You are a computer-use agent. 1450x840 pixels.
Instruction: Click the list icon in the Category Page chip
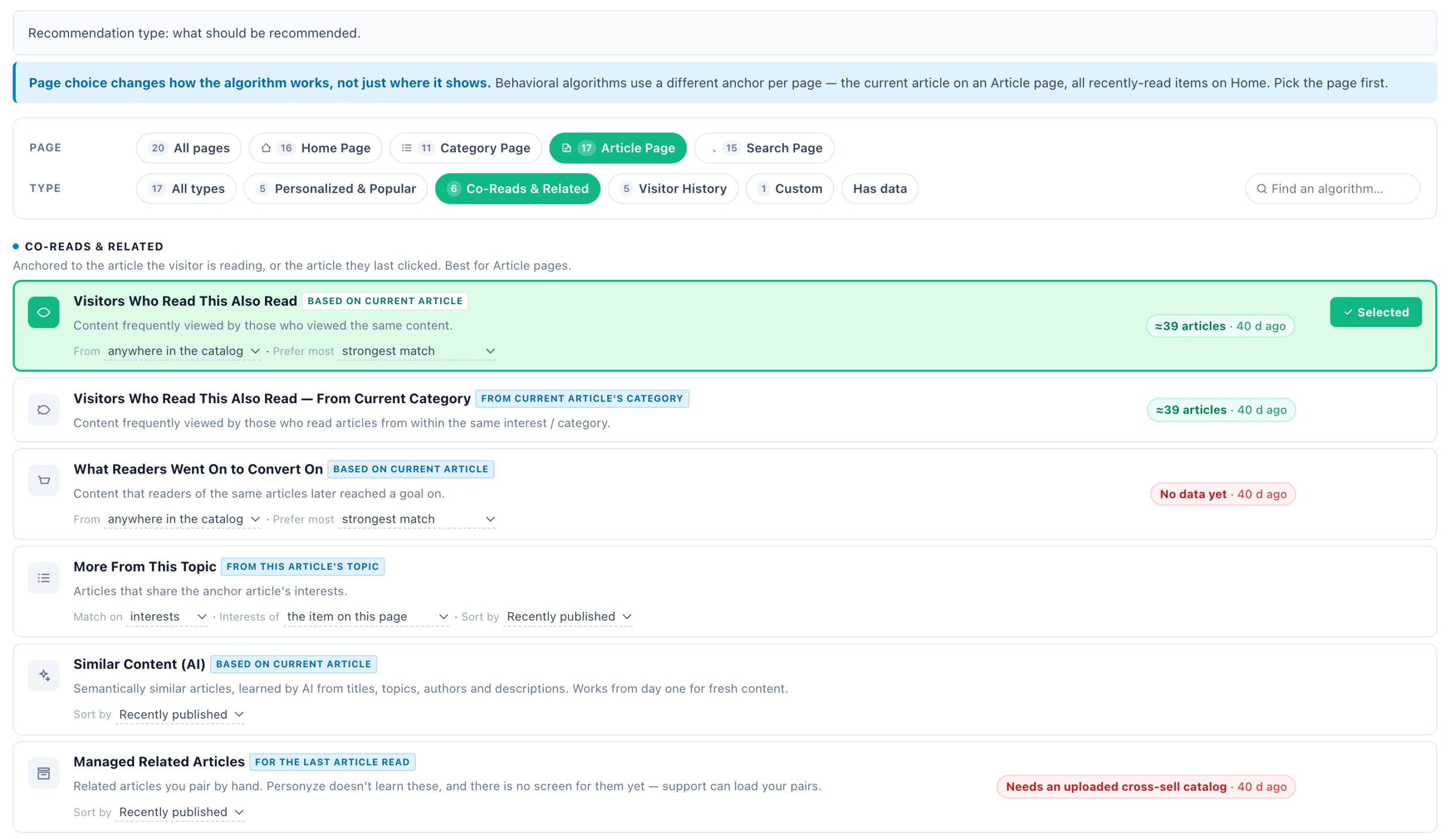(406, 148)
